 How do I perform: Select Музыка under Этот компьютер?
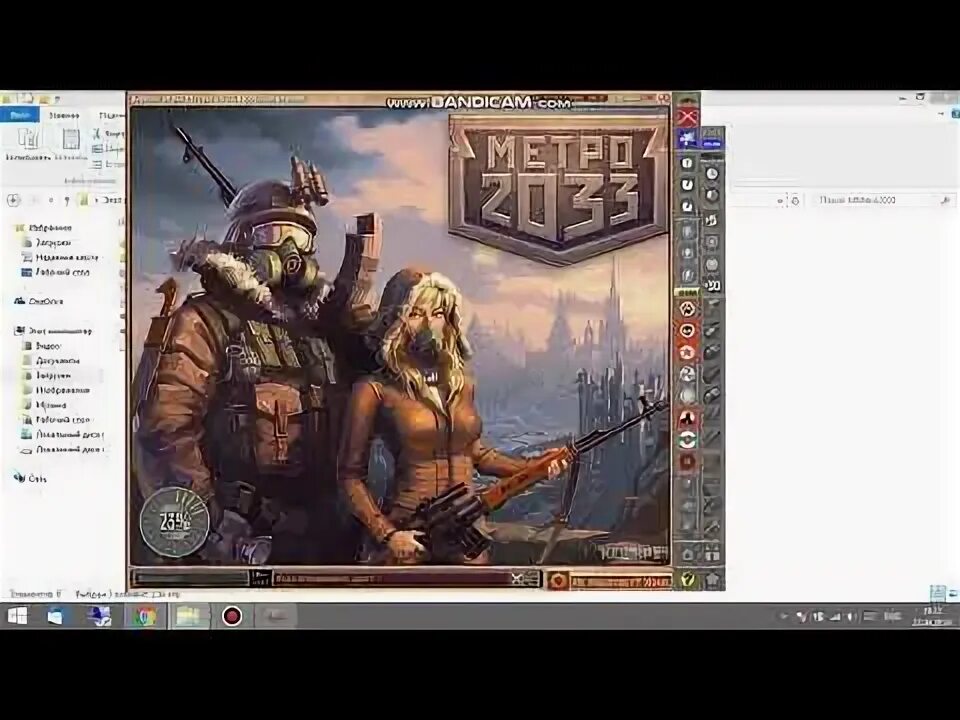(45, 405)
